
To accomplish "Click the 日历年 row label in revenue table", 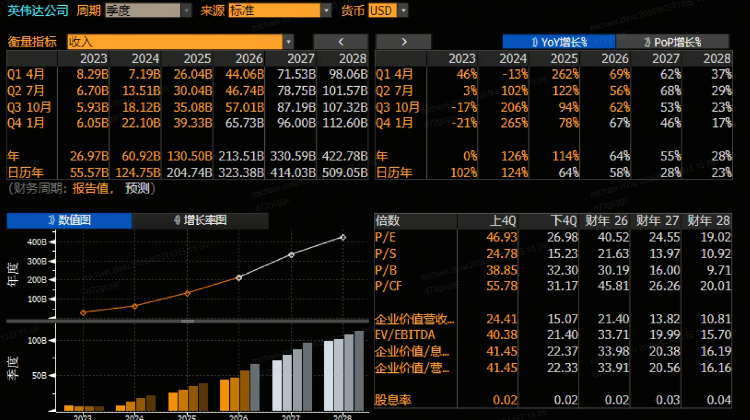I will [x=23, y=172].
